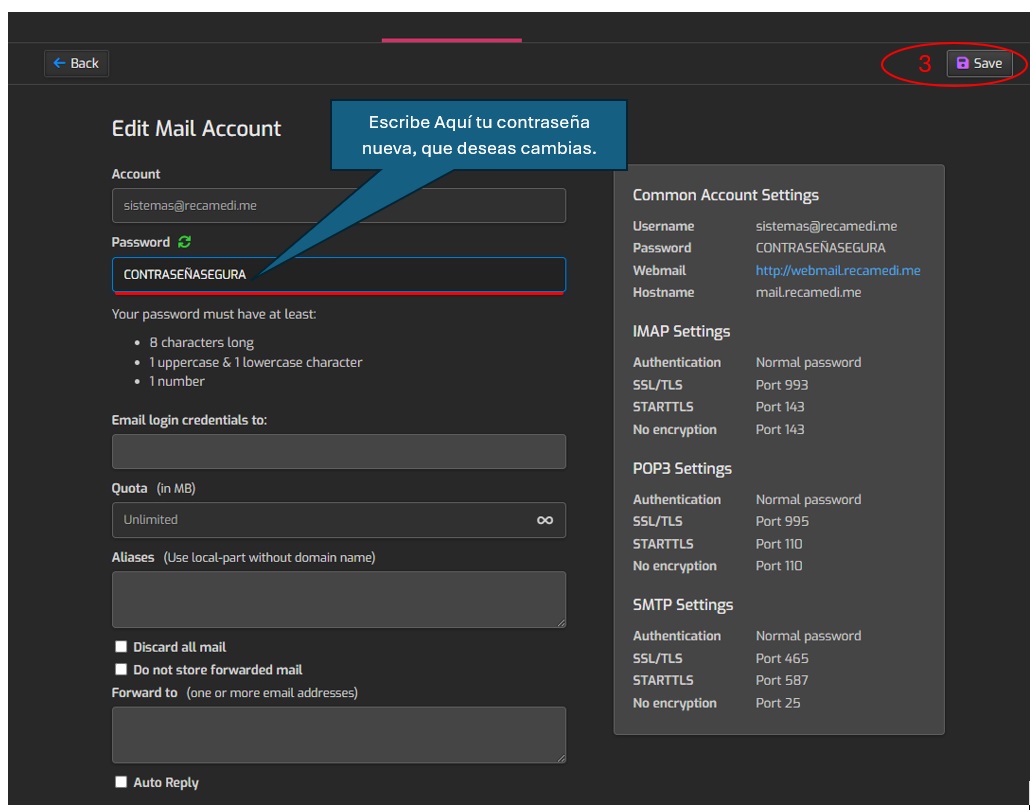Enable the Discard all mail checkbox
The image size is (1033, 810).
121,647
